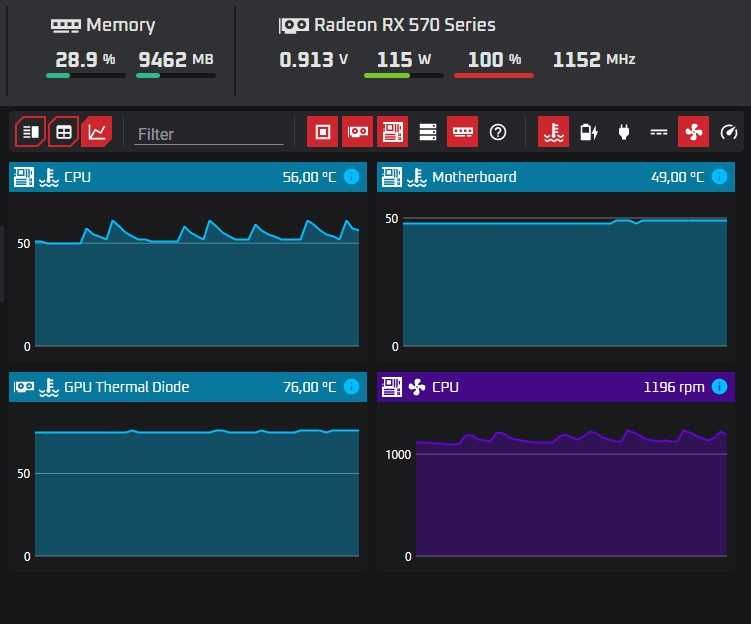Click the 115 W GPU power value
The width and height of the screenshot is (751, 624).
404,59
